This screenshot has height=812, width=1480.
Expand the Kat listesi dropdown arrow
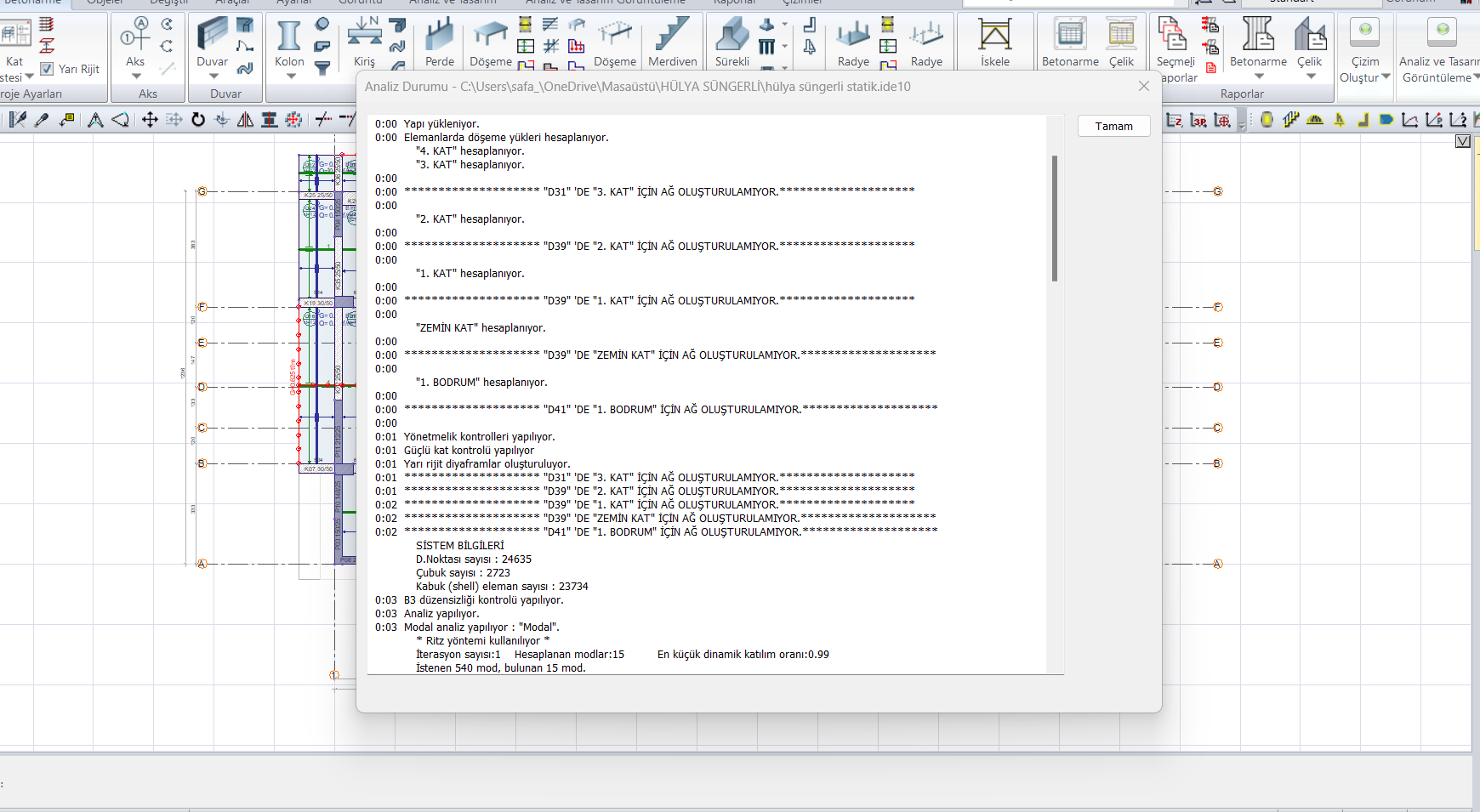click(x=29, y=77)
